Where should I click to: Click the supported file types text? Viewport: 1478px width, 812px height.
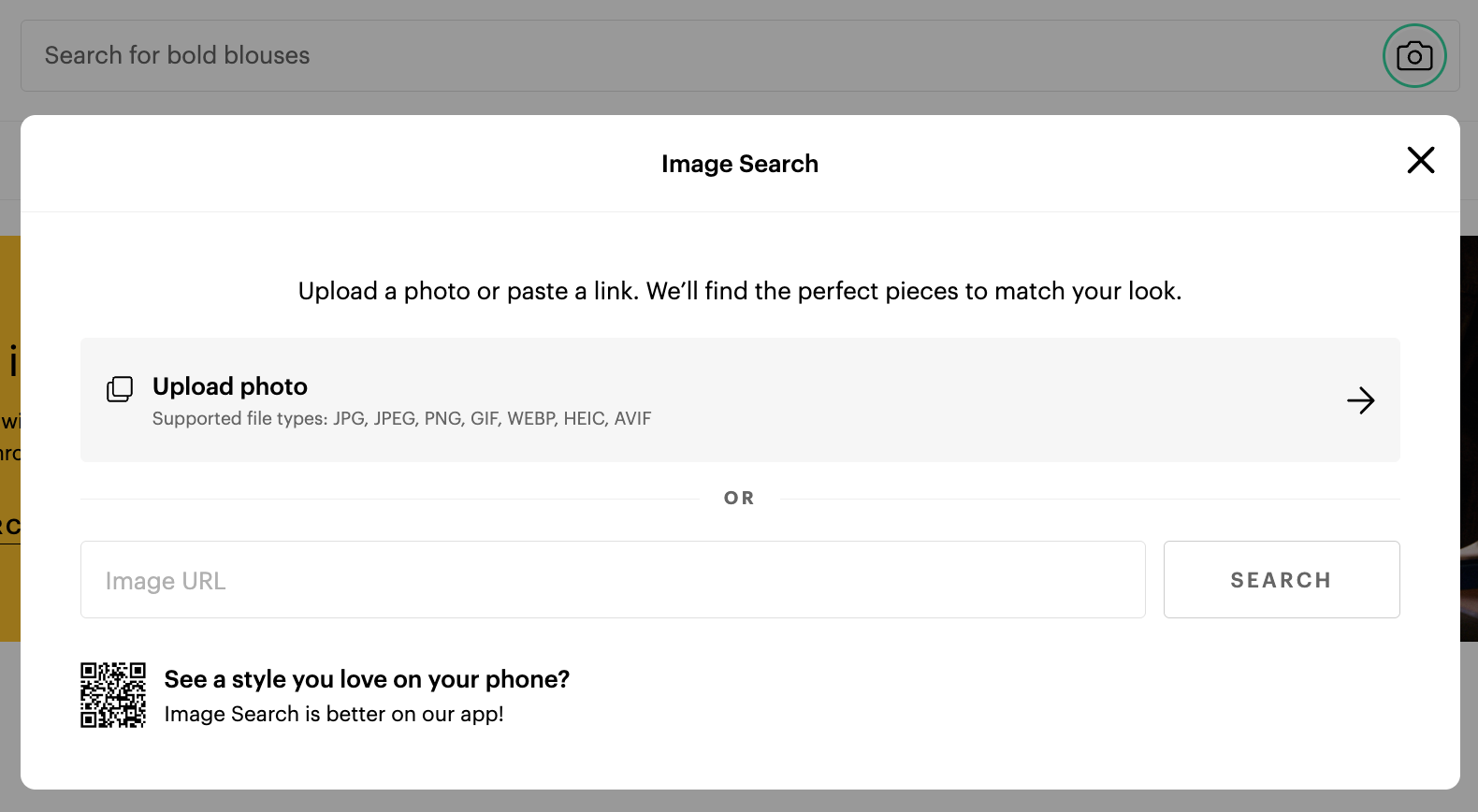(401, 419)
